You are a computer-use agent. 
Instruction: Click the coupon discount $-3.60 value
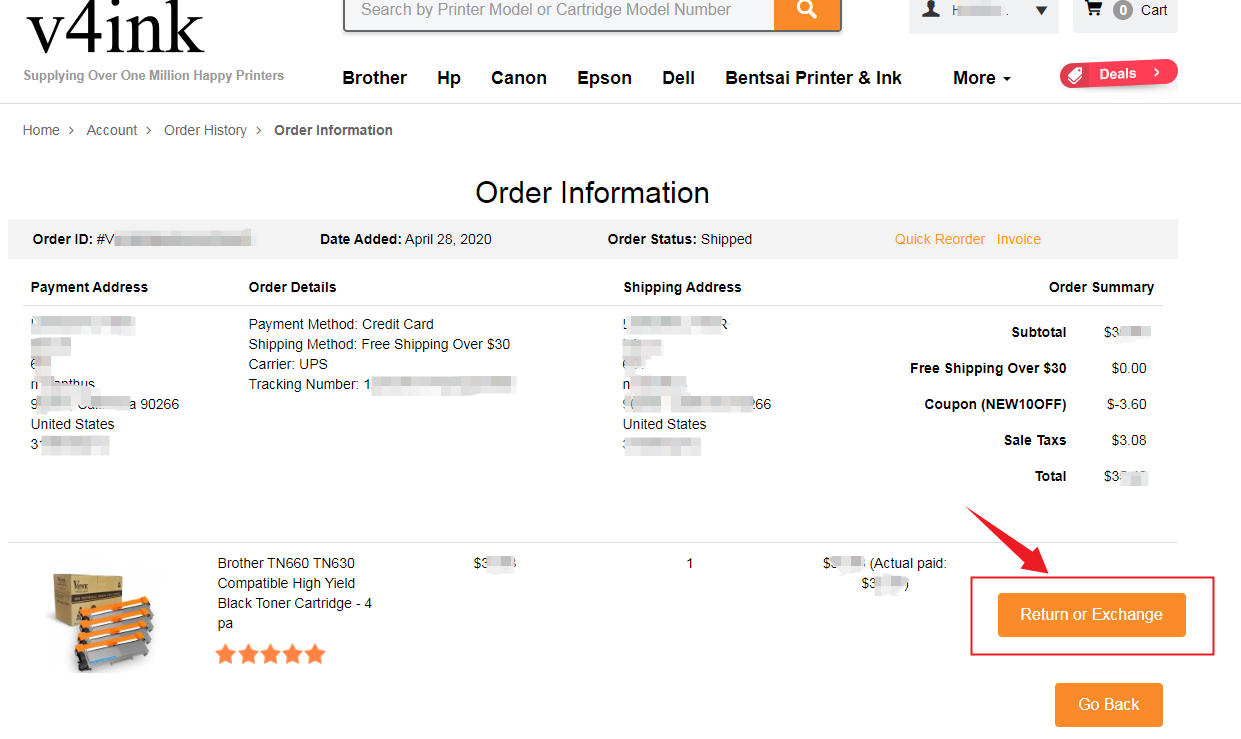click(1127, 404)
